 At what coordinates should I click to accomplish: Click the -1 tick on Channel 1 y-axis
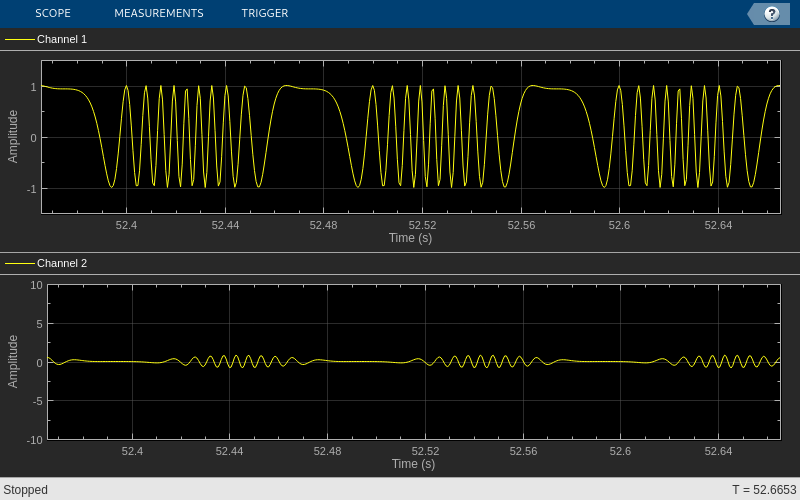(33, 189)
